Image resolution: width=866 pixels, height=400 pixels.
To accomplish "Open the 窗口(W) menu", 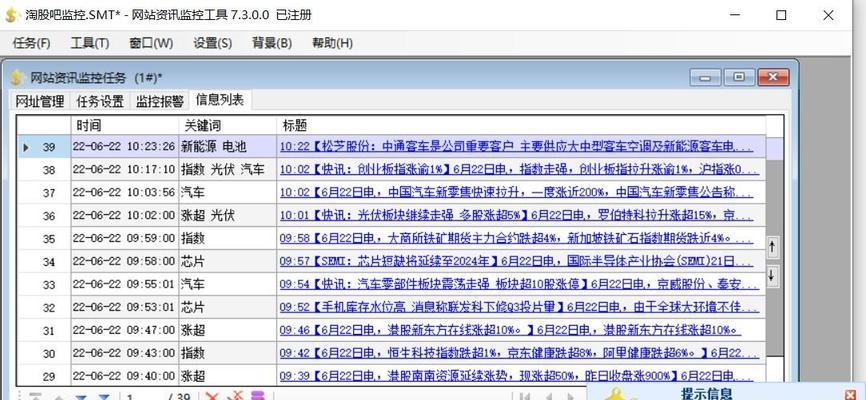I will coord(151,43).
